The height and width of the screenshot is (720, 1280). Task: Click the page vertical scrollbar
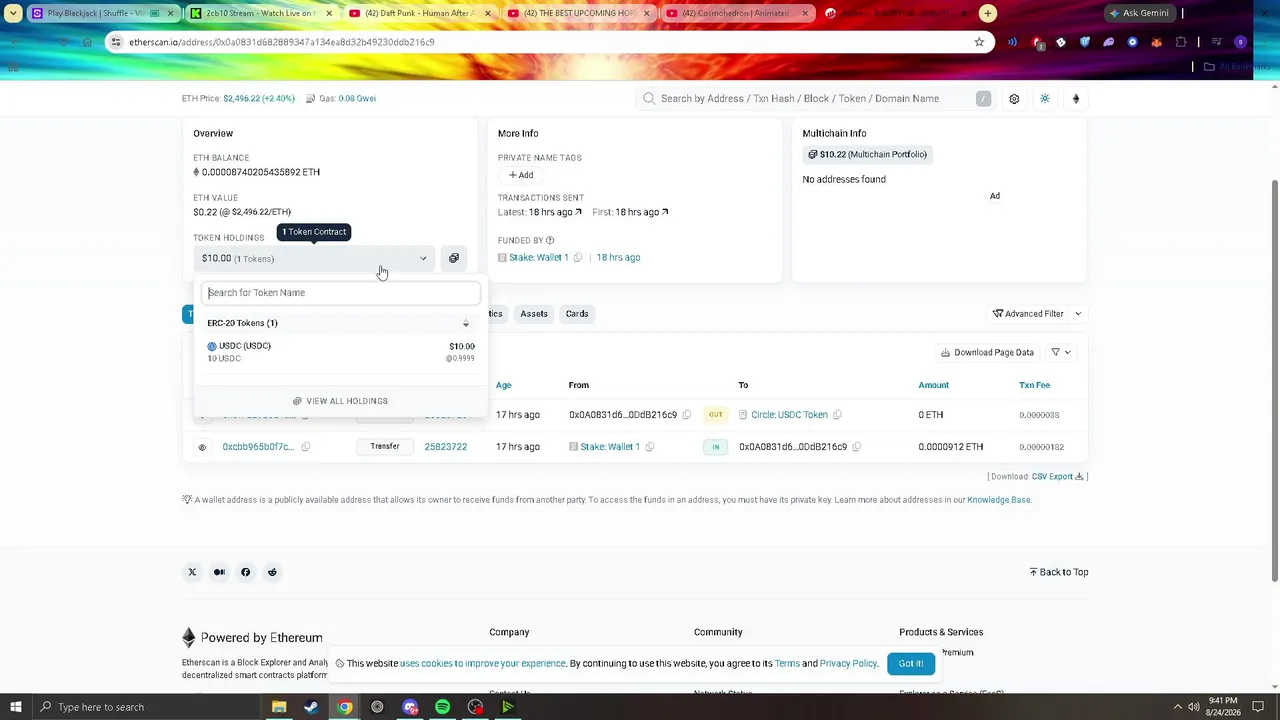1274,380
